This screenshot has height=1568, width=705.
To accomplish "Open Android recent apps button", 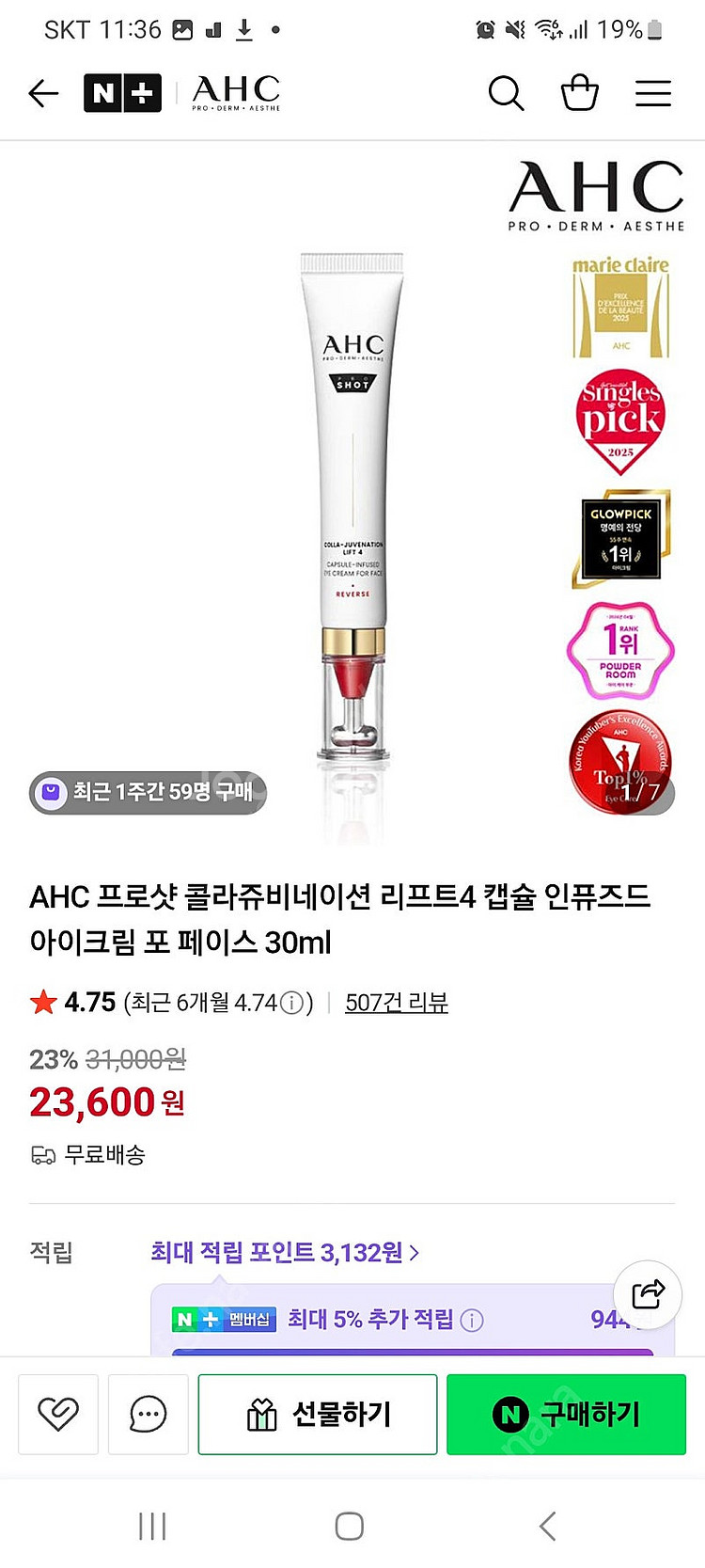I will click(152, 1526).
